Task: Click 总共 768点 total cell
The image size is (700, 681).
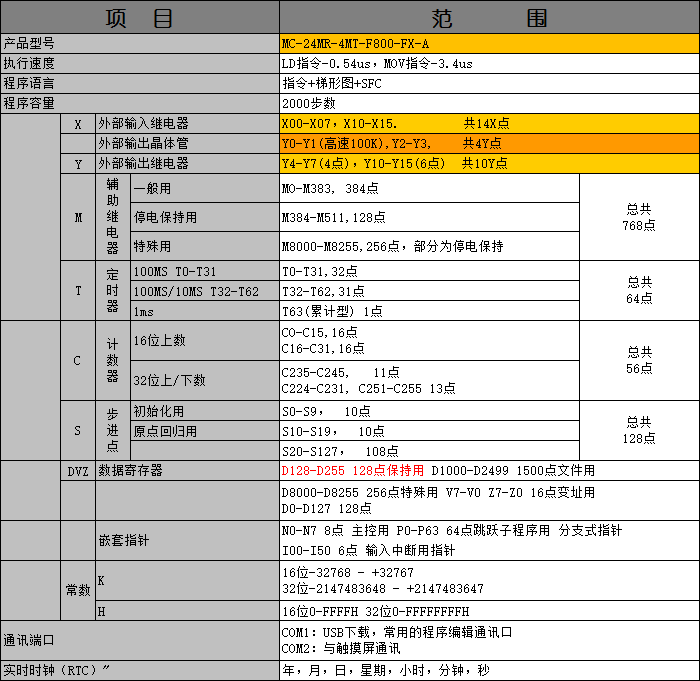Action: [x=639, y=217]
